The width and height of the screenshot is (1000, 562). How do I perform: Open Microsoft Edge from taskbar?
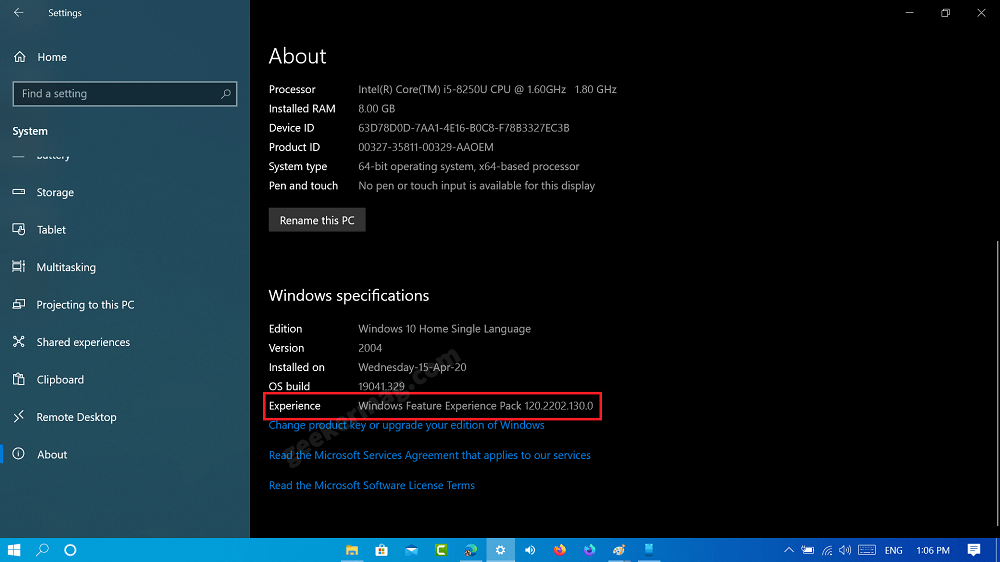471,550
